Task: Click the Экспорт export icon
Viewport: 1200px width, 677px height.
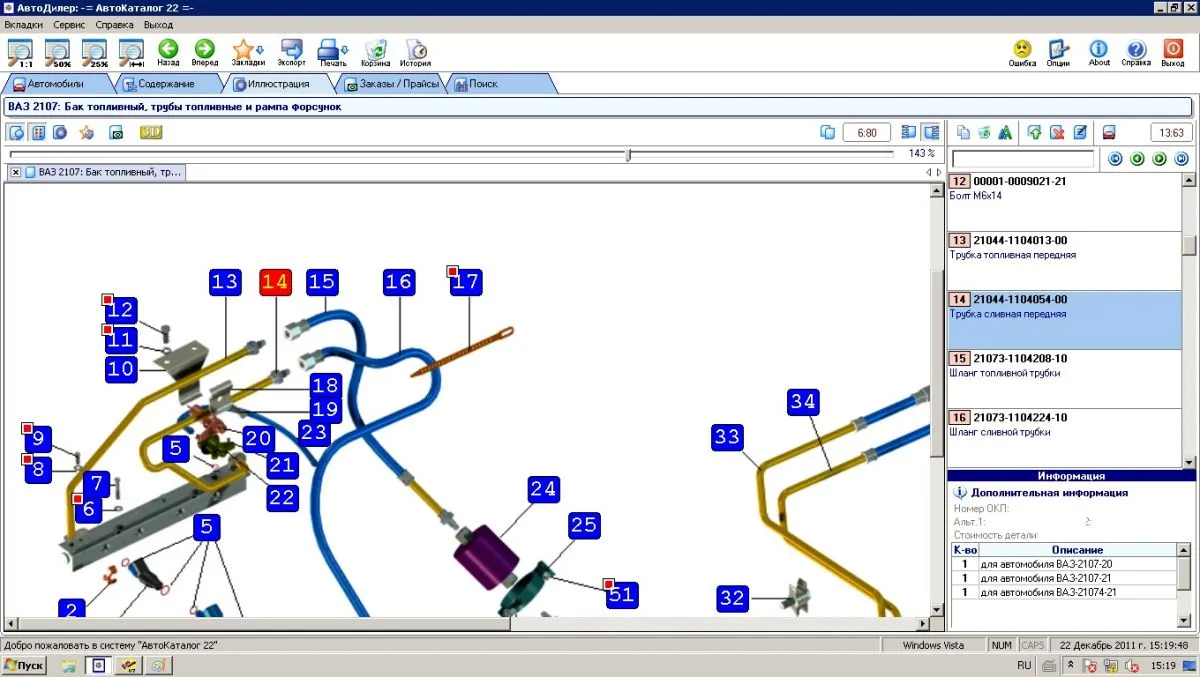Action: point(292,52)
